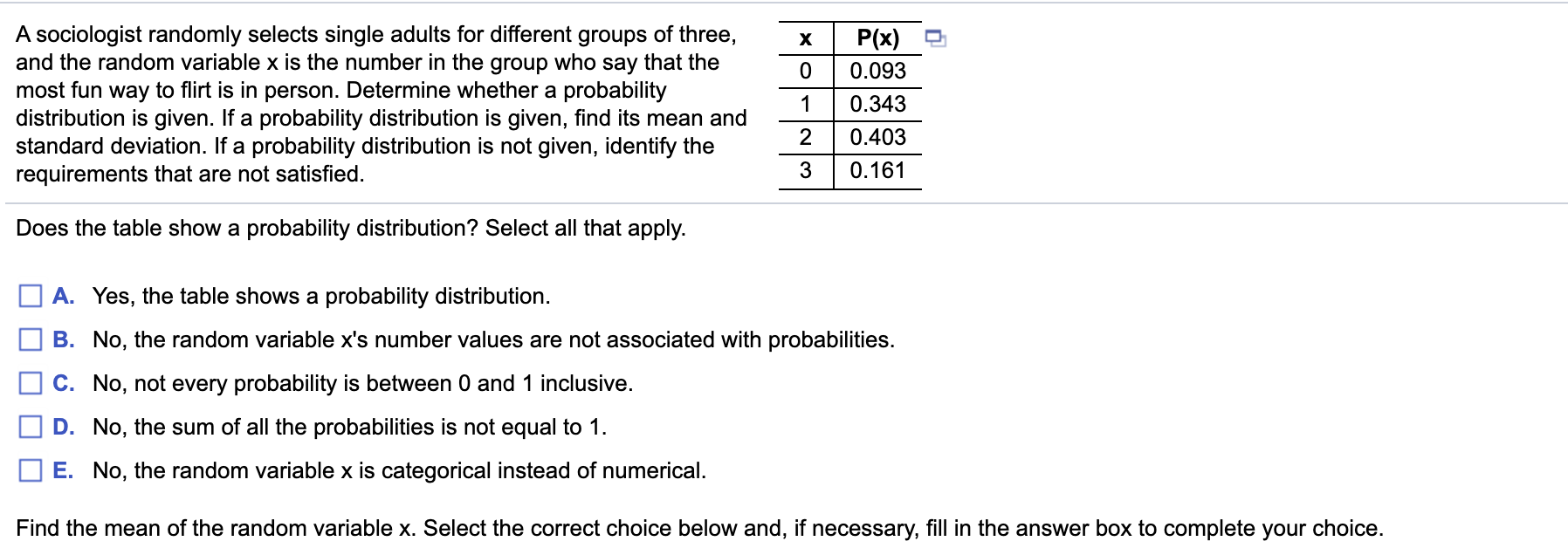Click the probability value 0.161
Image resolution: width=1568 pixels, height=555 pixels.
coord(879,168)
